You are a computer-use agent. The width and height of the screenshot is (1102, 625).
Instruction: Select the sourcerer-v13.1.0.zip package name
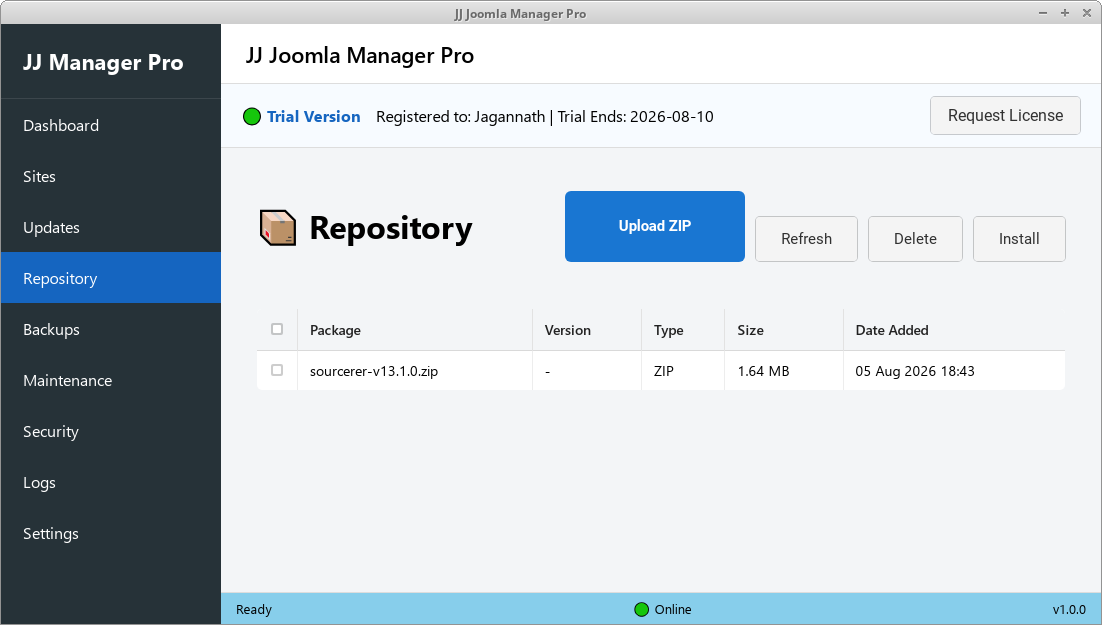pos(374,371)
